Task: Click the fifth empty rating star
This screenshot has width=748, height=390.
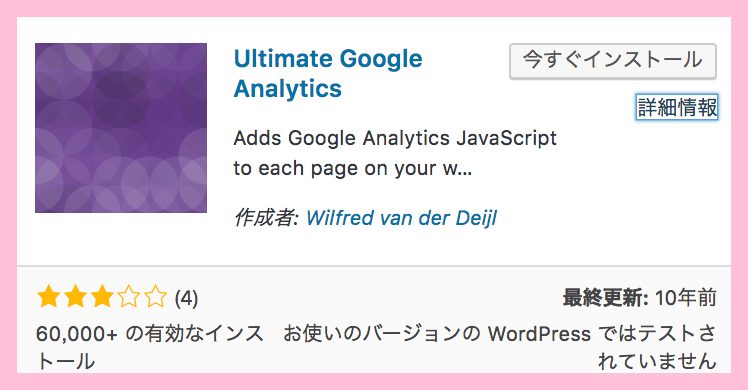Action: (x=156, y=297)
